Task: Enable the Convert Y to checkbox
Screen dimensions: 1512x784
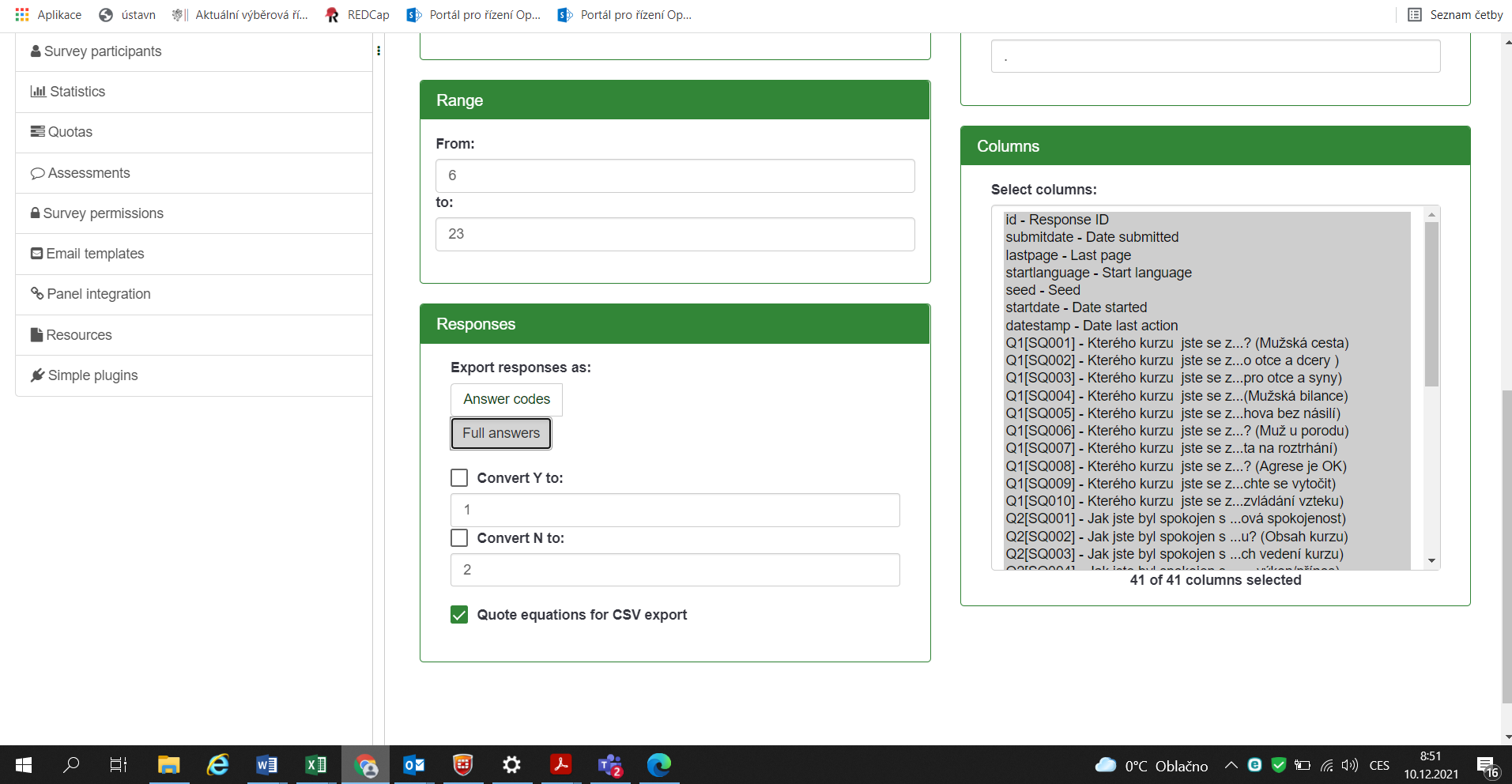Action: coord(459,478)
